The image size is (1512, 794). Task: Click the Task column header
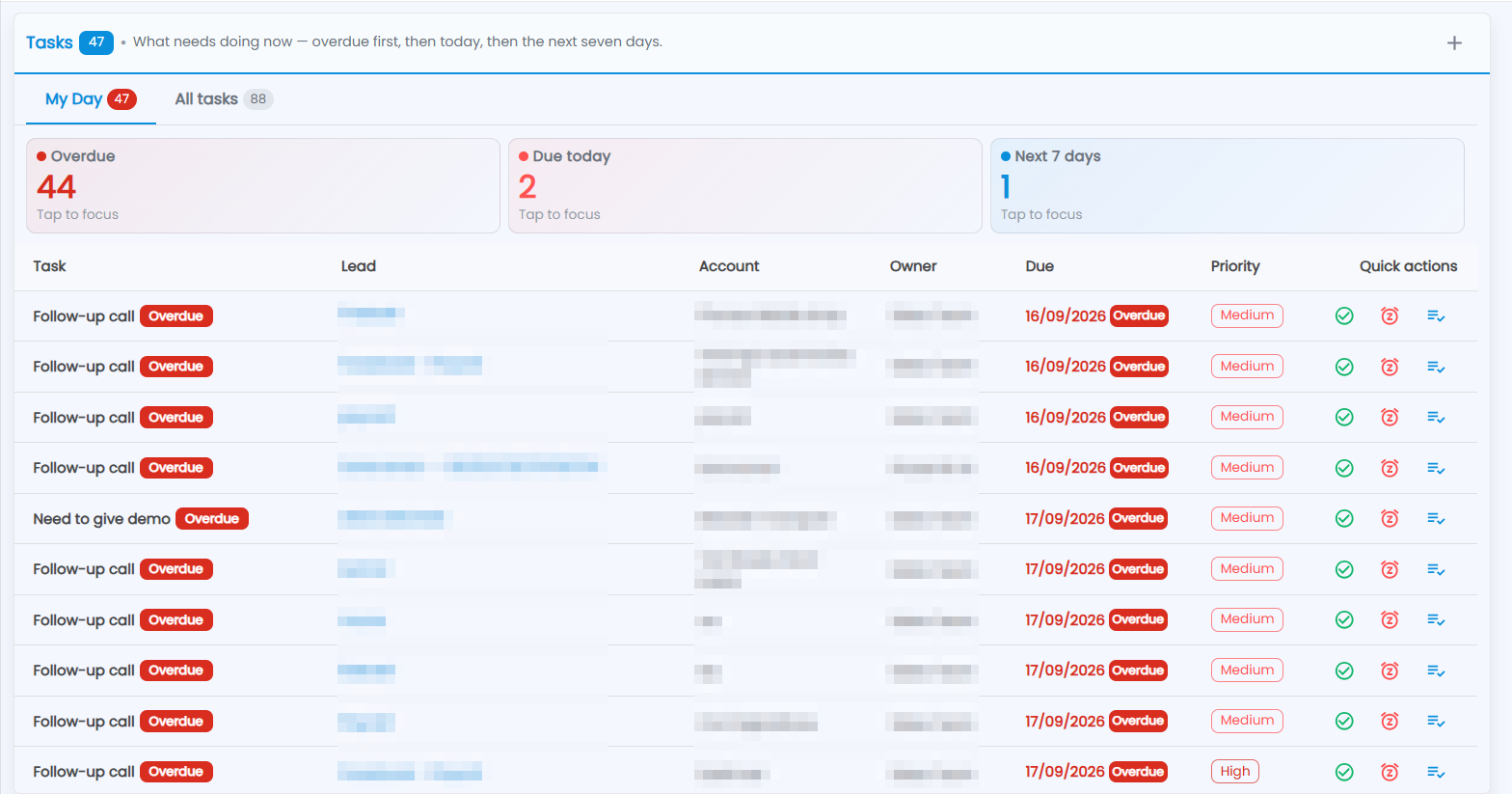(49, 266)
